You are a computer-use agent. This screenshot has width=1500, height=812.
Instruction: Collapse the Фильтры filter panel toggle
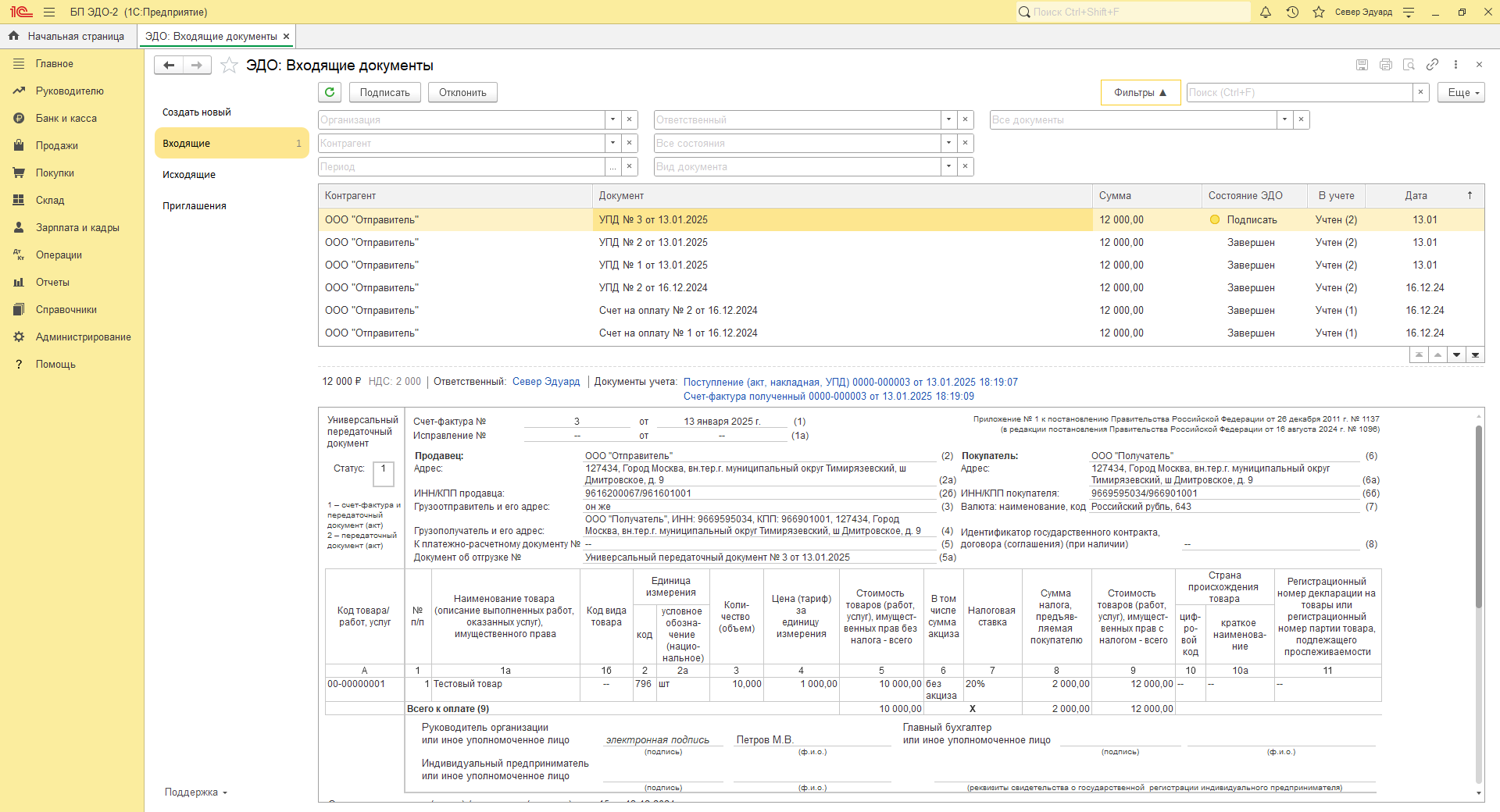[1140, 93]
